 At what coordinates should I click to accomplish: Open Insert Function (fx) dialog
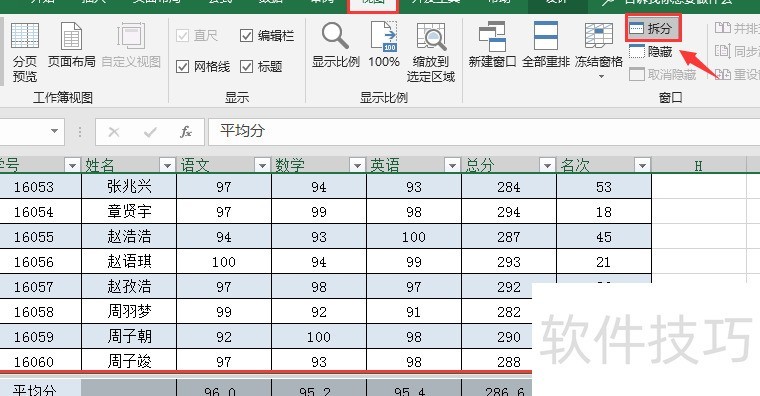[186, 132]
